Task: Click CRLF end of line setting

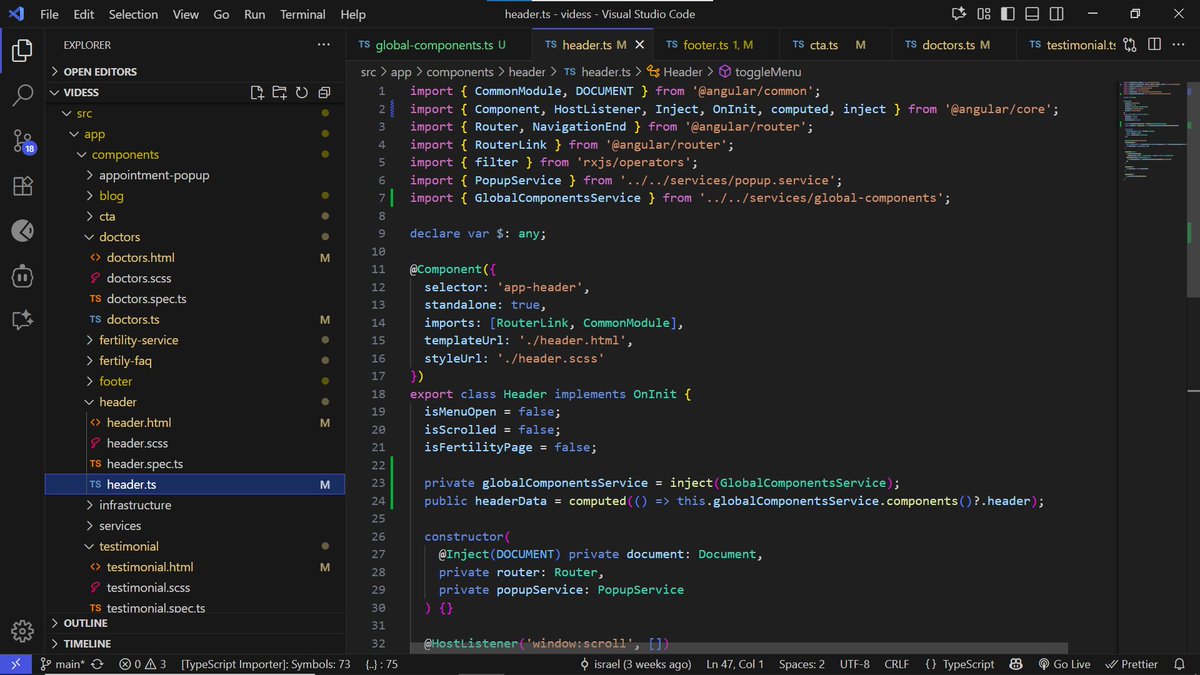Action: point(897,664)
